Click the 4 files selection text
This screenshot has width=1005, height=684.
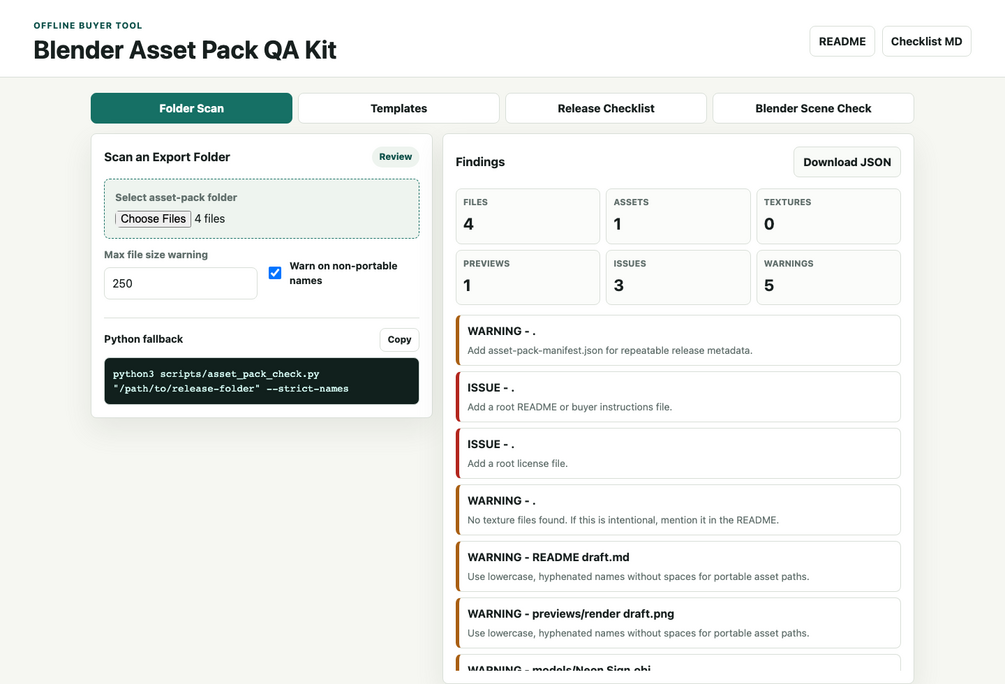210,219
